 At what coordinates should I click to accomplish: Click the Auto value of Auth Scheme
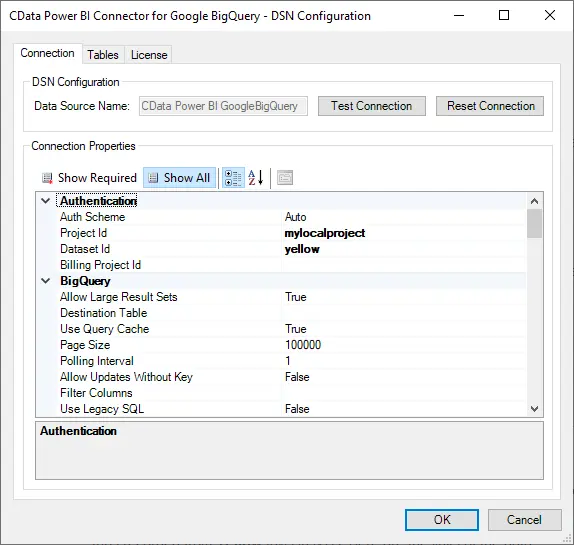295,217
